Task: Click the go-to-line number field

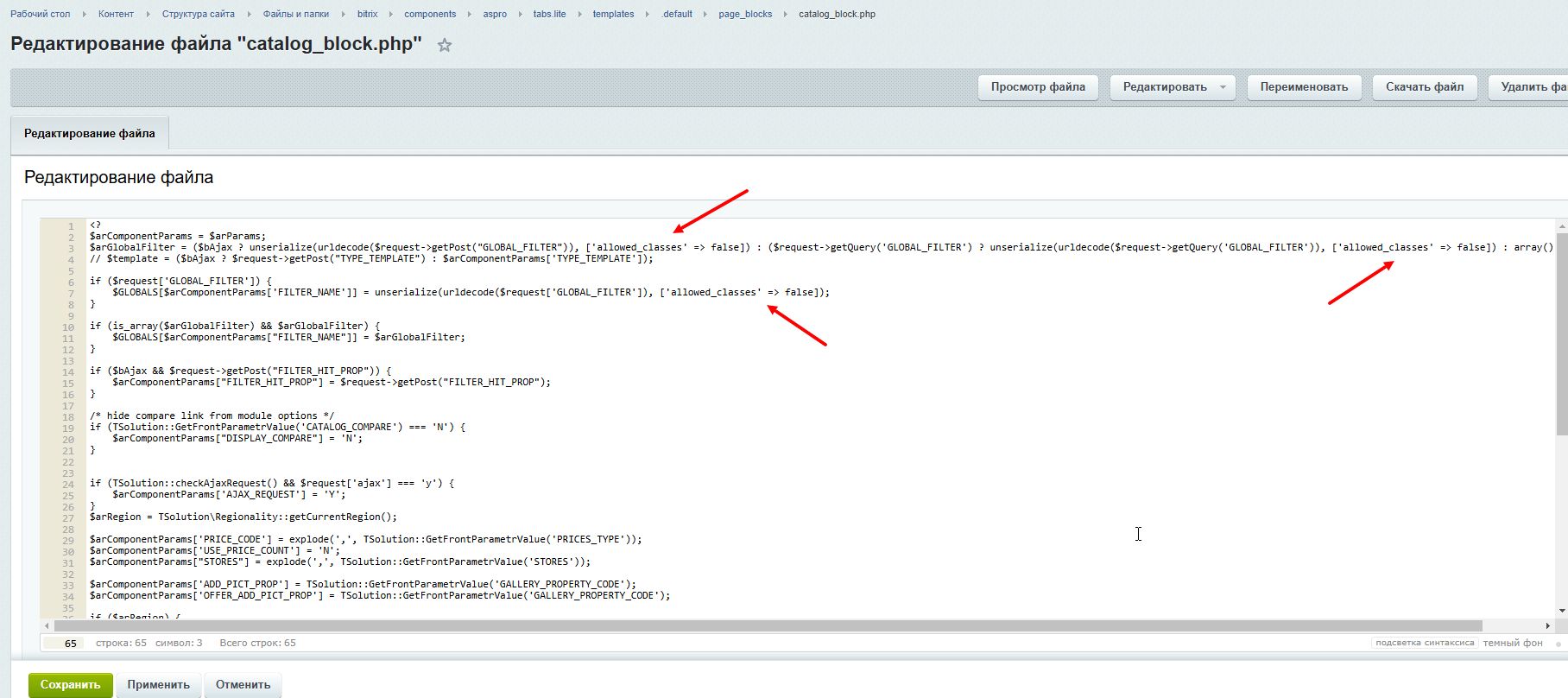Action: point(63,643)
